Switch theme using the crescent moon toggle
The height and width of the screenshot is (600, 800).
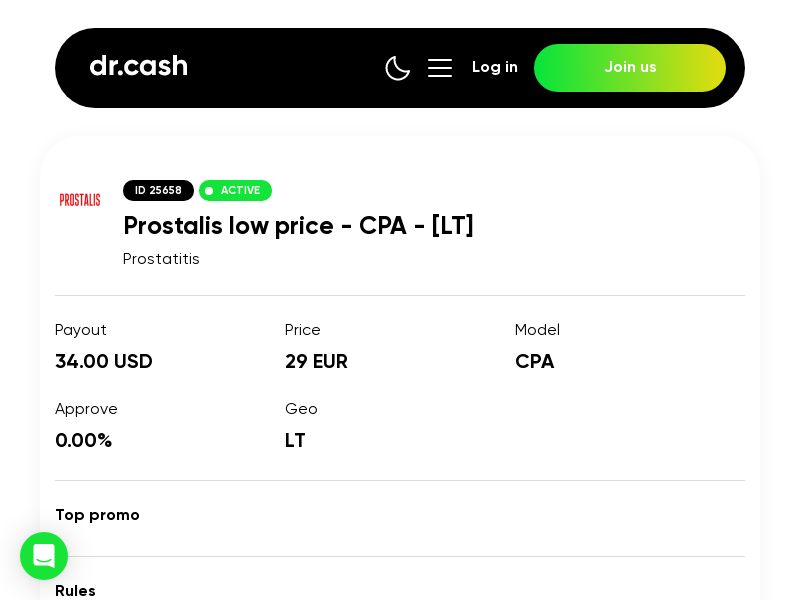pos(398,68)
